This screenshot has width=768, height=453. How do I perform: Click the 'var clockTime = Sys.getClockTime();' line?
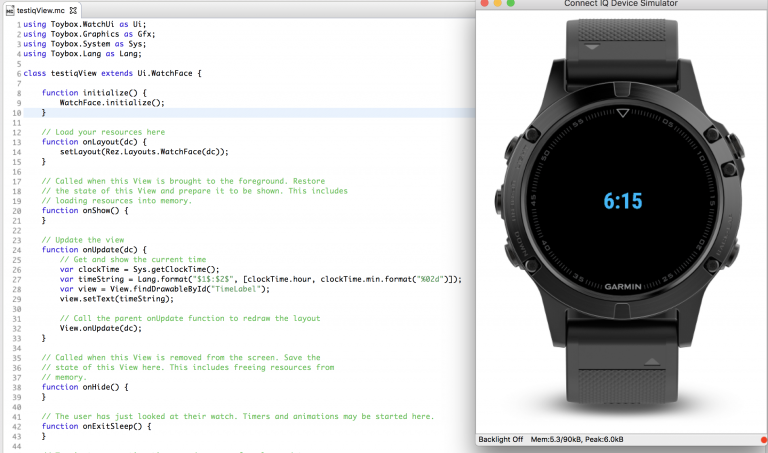(140, 269)
